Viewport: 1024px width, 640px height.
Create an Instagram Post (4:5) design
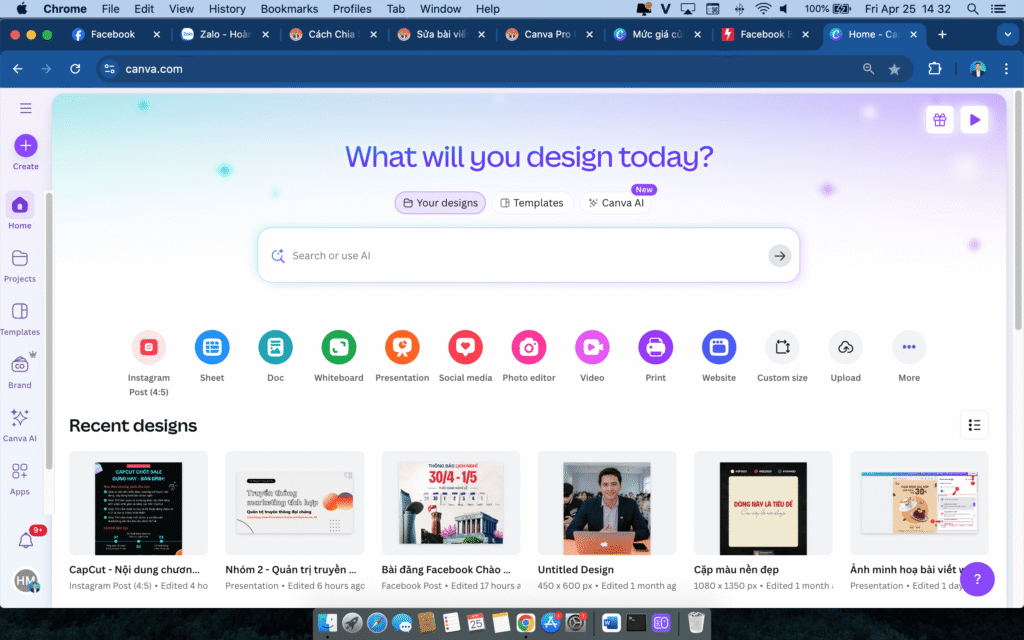click(148, 347)
